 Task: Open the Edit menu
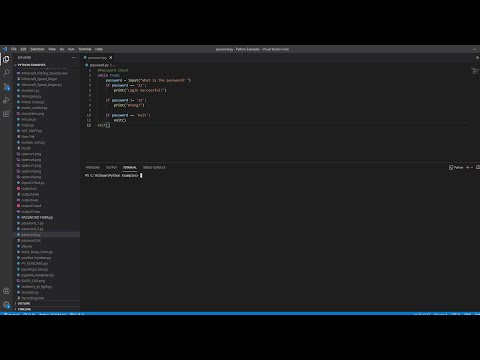click(x=23, y=49)
